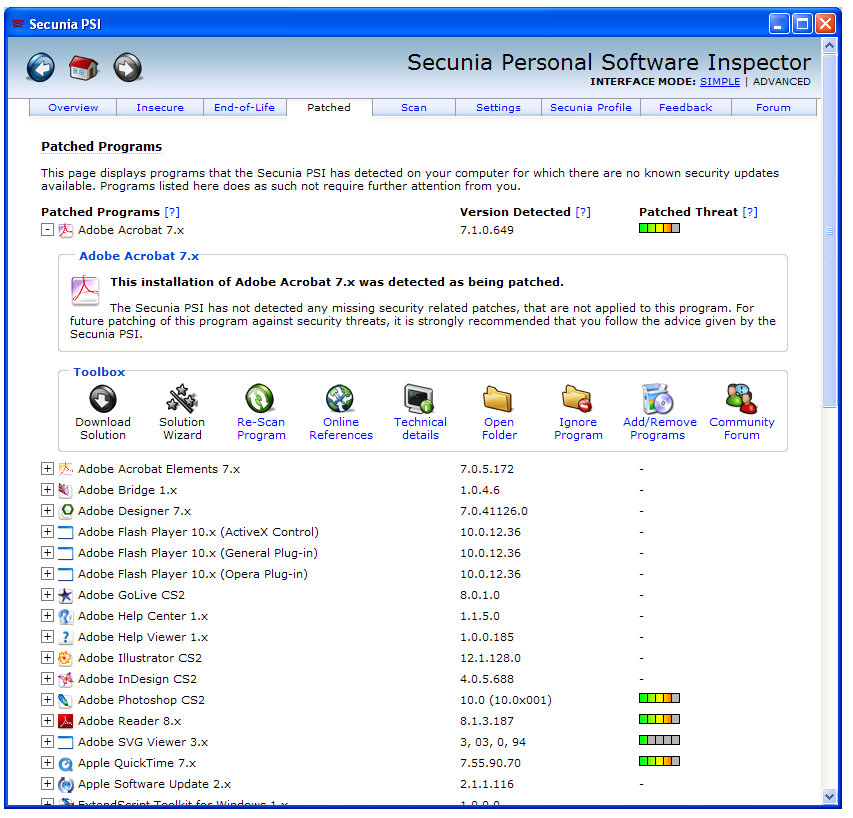This screenshot has width=853, height=818.
Task: Expand the Apple QuickTime 7.x row
Action: [47, 763]
